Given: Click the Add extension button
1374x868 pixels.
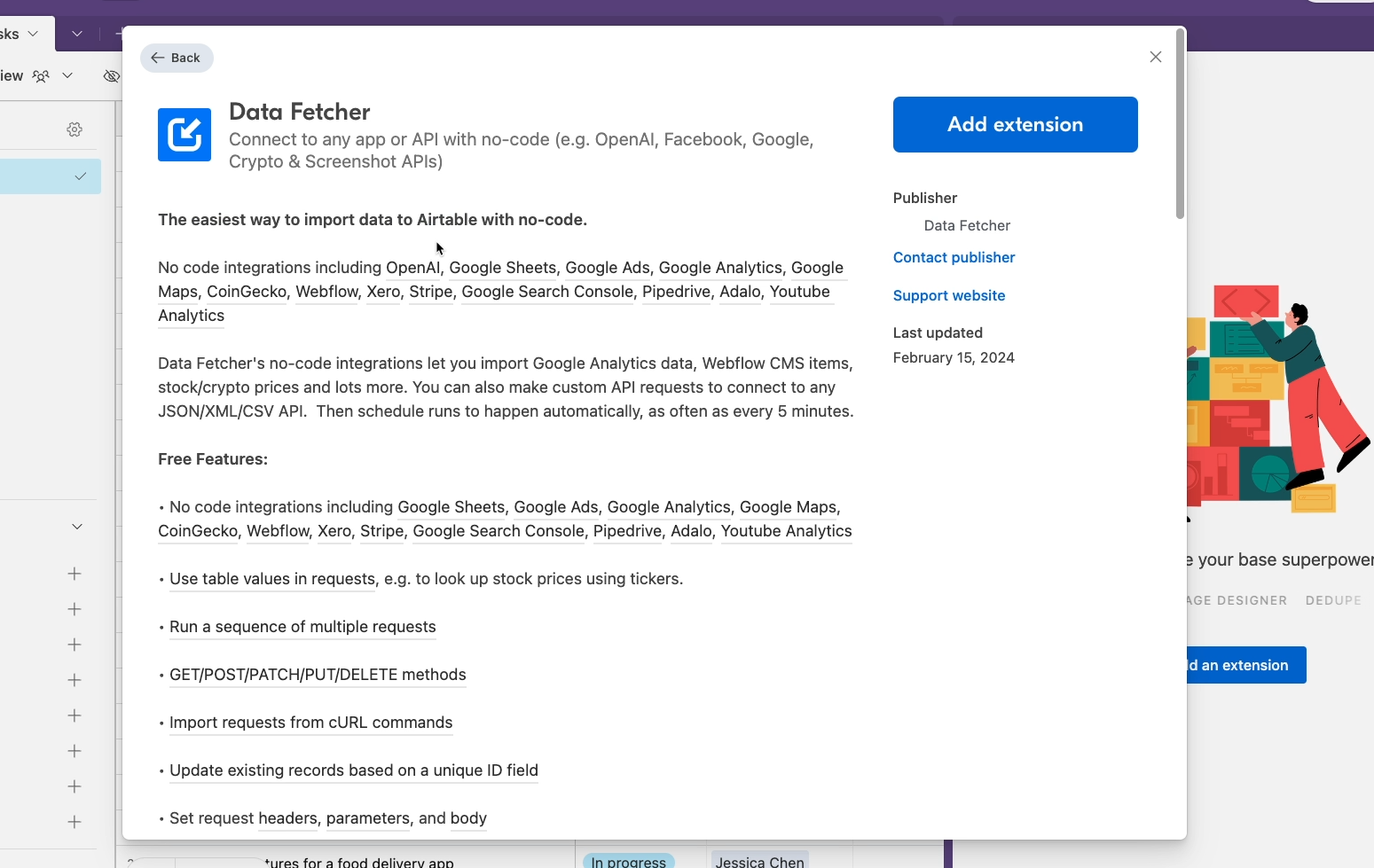Looking at the screenshot, I should click(1015, 124).
